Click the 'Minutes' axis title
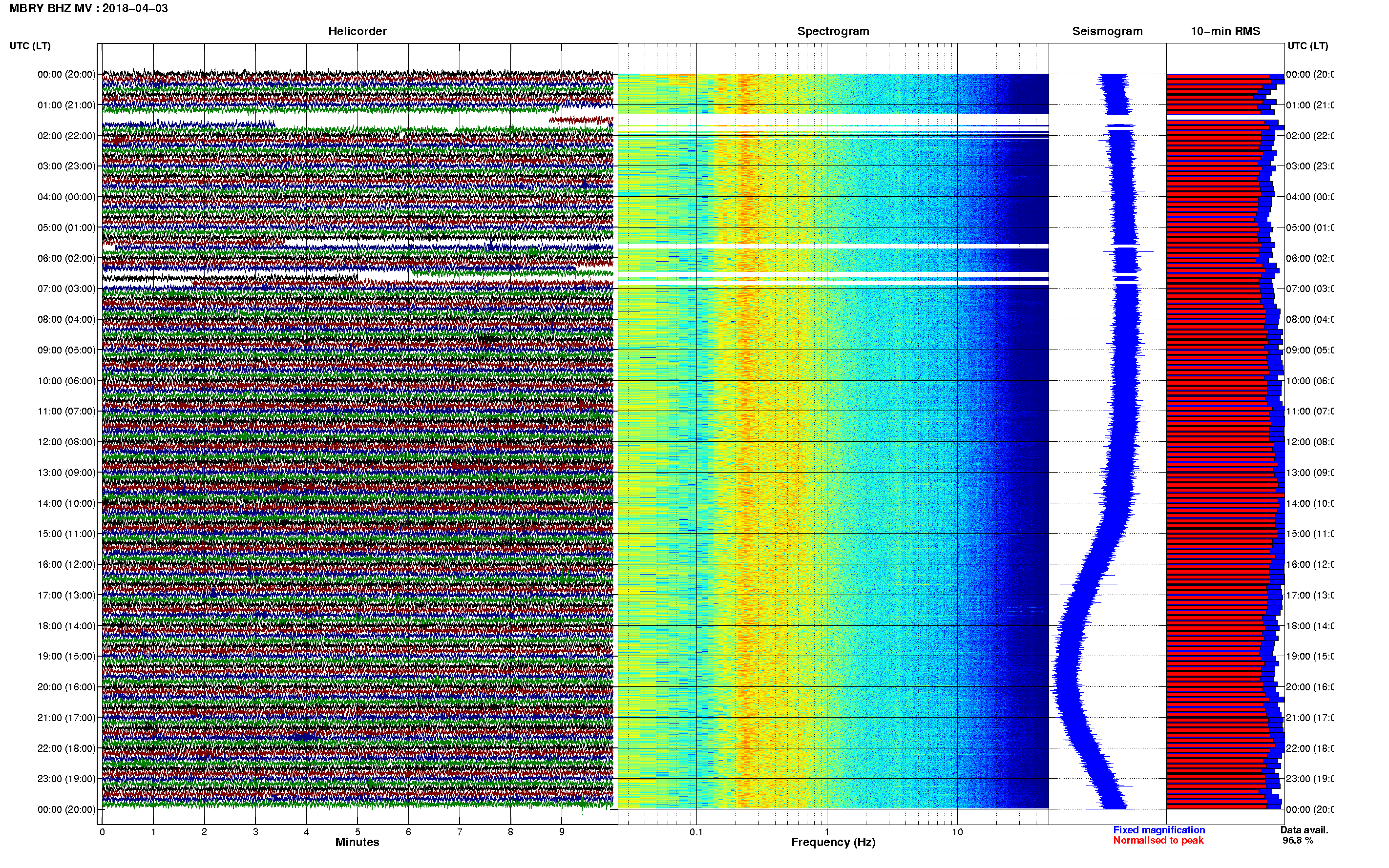Screen dimensions: 1389x868 pyautogui.click(x=357, y=842)
